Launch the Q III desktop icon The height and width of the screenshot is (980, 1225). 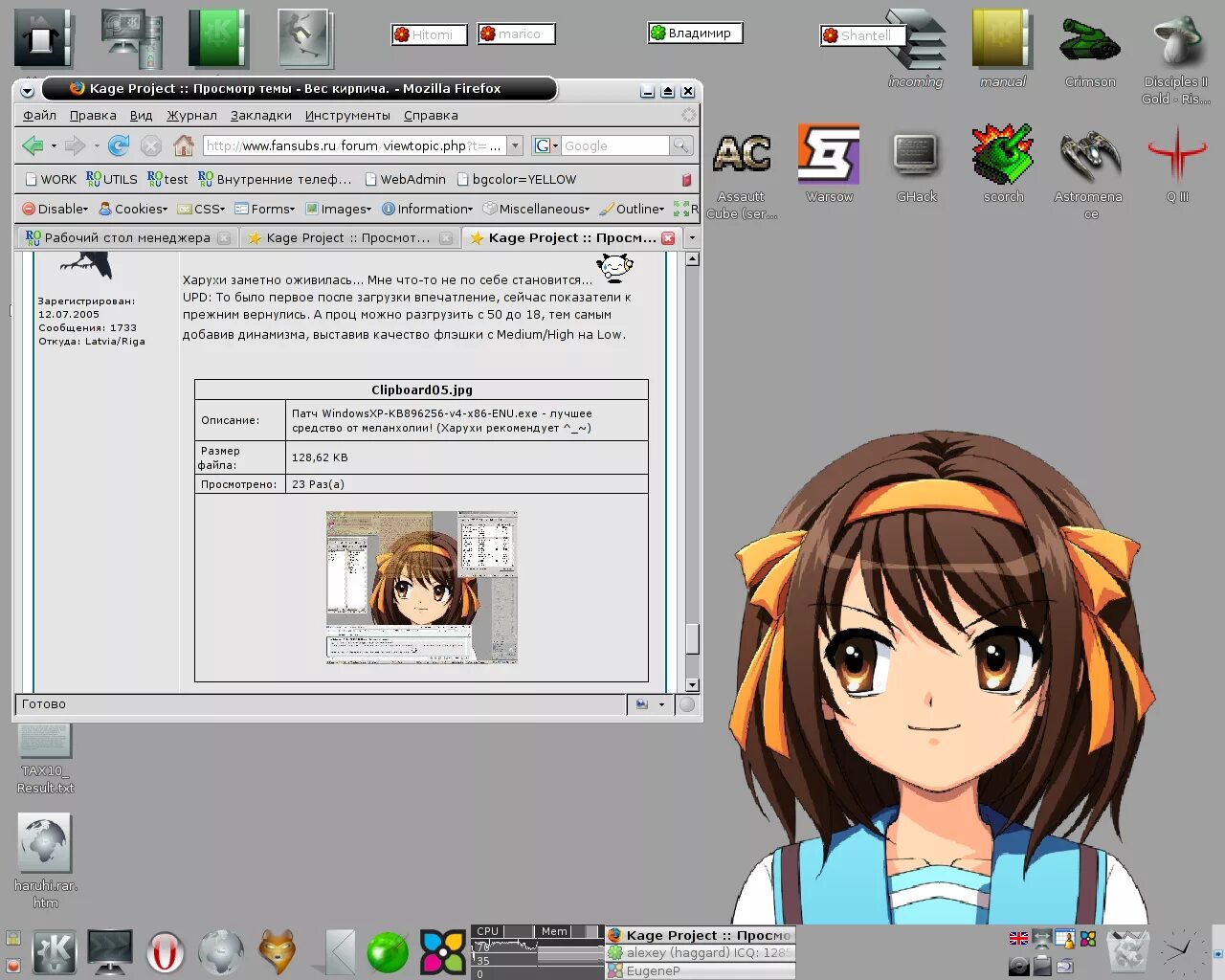1177,155
